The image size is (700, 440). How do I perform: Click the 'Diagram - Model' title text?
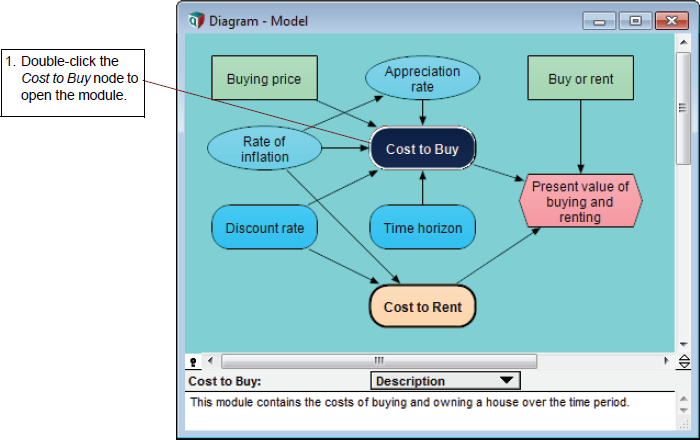[x=258, y=21]
